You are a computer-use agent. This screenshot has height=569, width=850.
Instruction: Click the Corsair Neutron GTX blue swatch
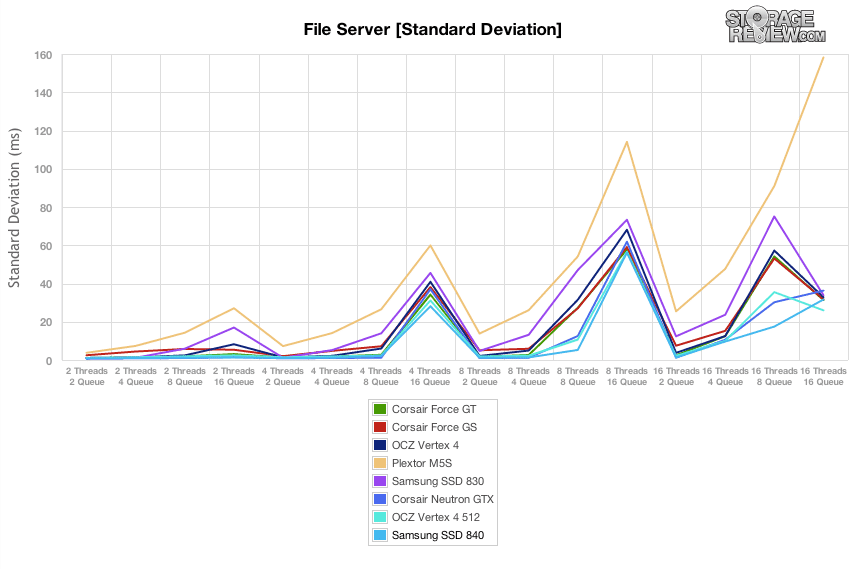pos(380,499)
